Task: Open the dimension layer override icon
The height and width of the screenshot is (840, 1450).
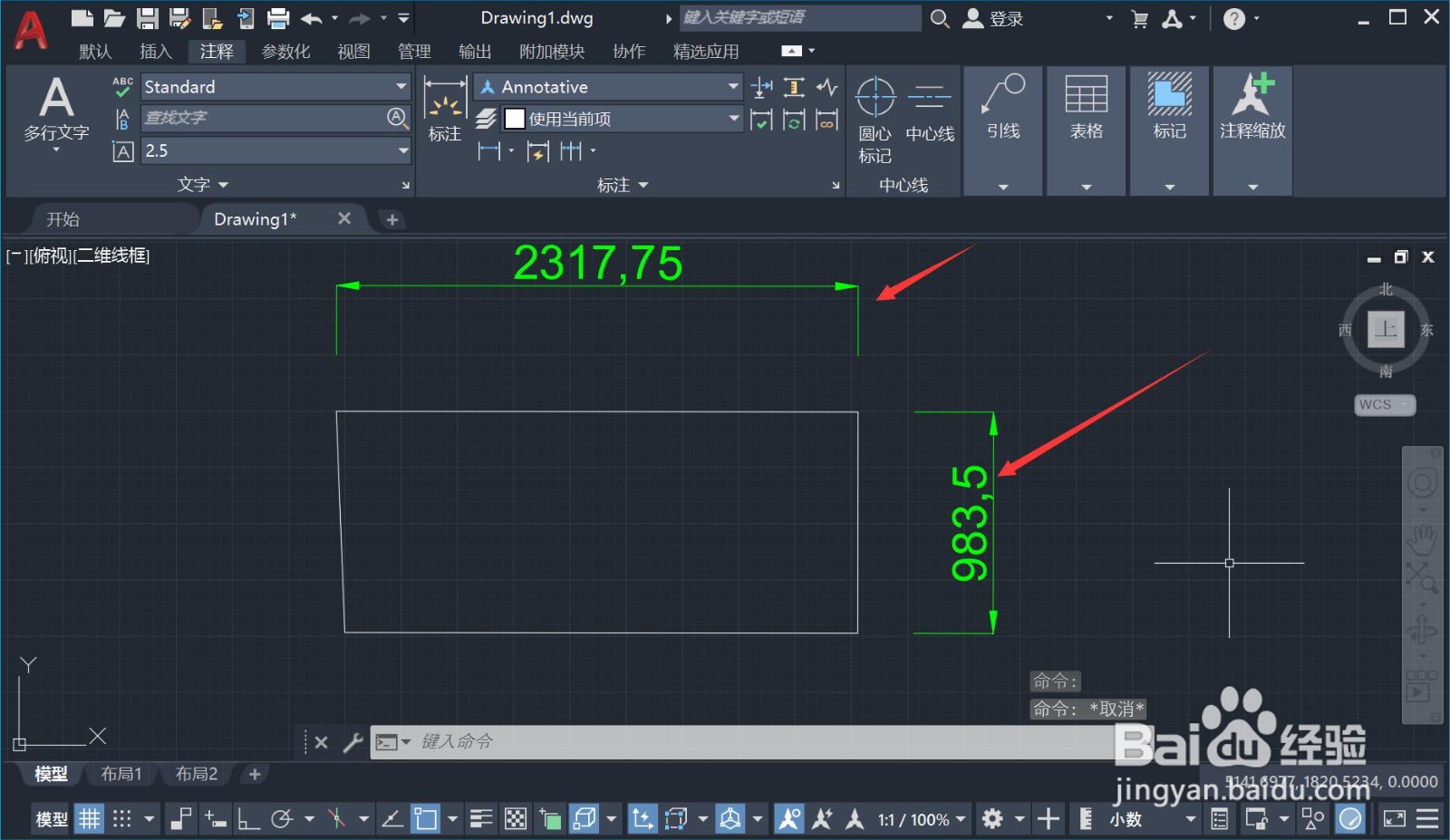Action: coord(487,119)
